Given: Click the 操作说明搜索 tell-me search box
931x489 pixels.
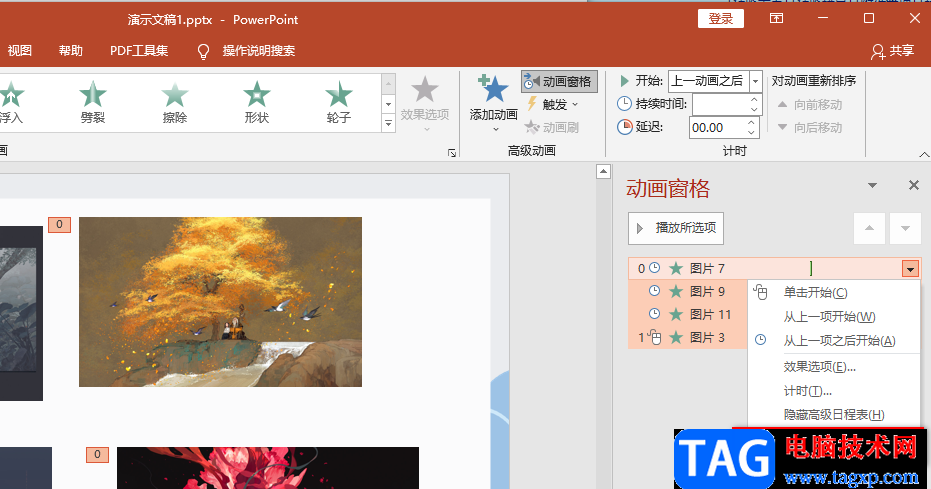Looking at the screenshot, I should [259, 51].
